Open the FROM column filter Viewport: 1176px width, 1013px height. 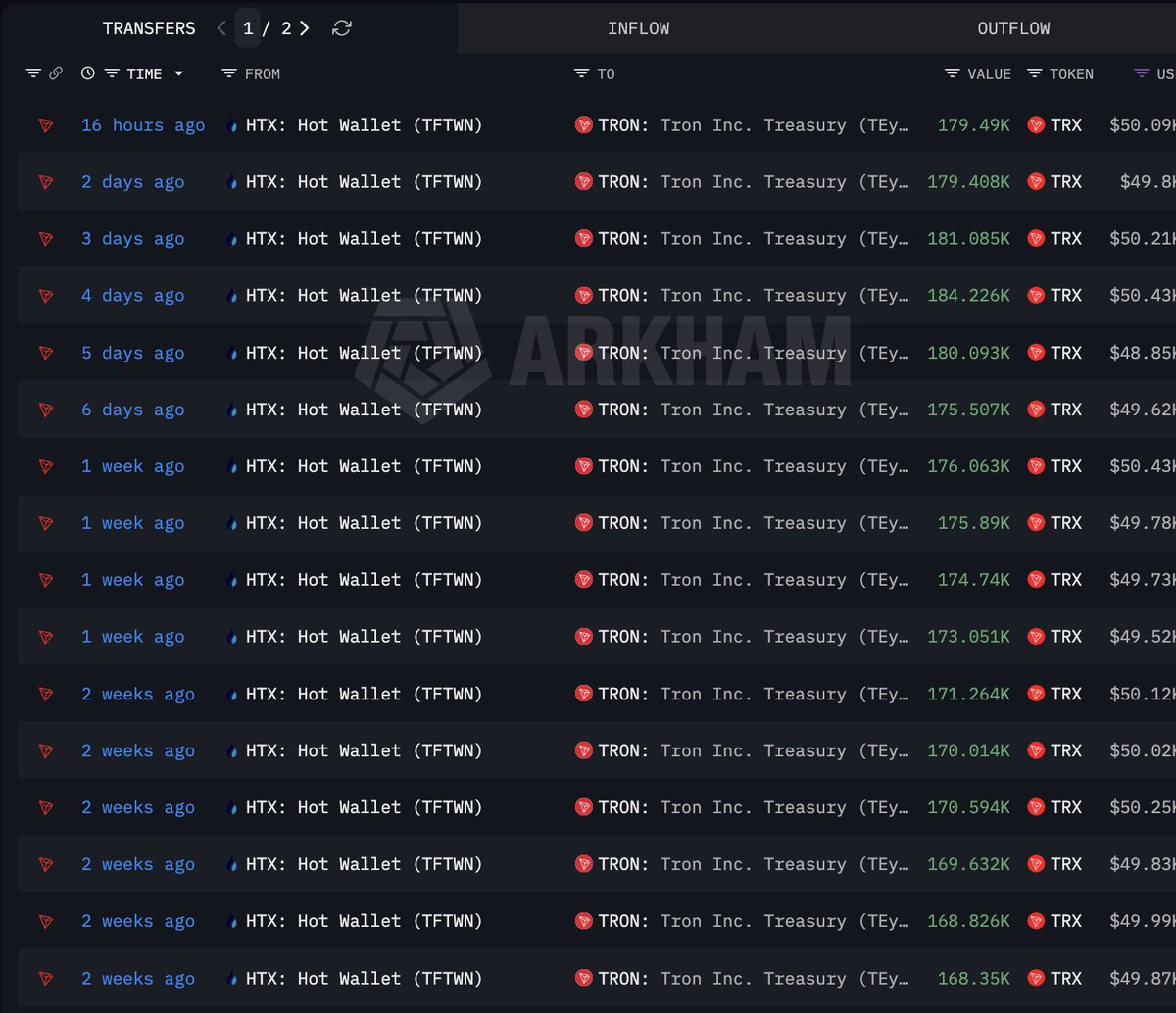[x=229, y=73]
